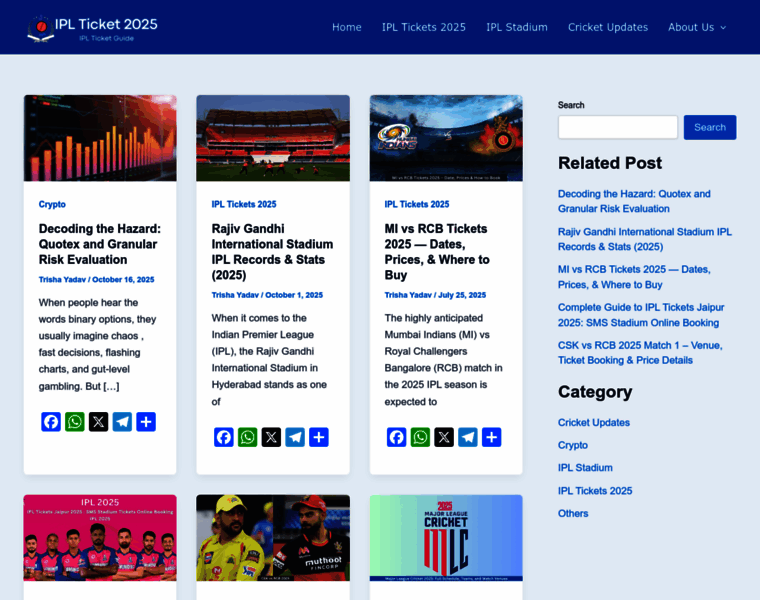The height and width of the screenshot is (600, 760).
Task: Open the Rajiv Gandhi stadium thumbnail
Action: click(273, 138)
